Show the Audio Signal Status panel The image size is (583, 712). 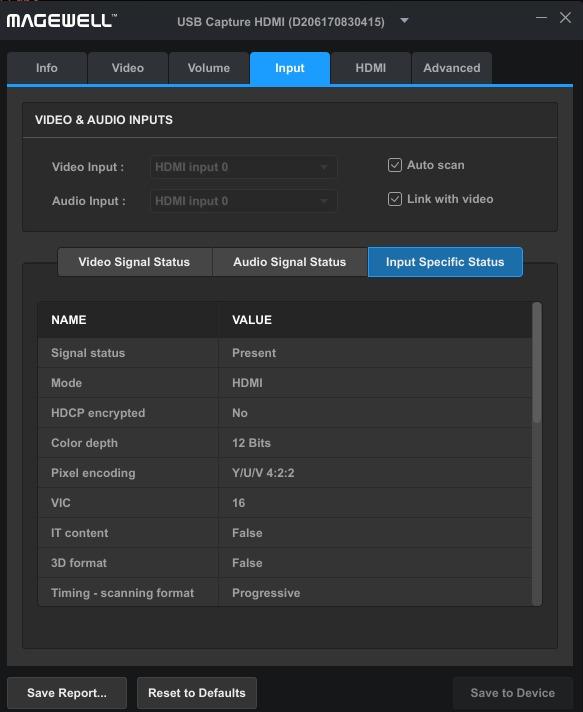coord(290,262)
